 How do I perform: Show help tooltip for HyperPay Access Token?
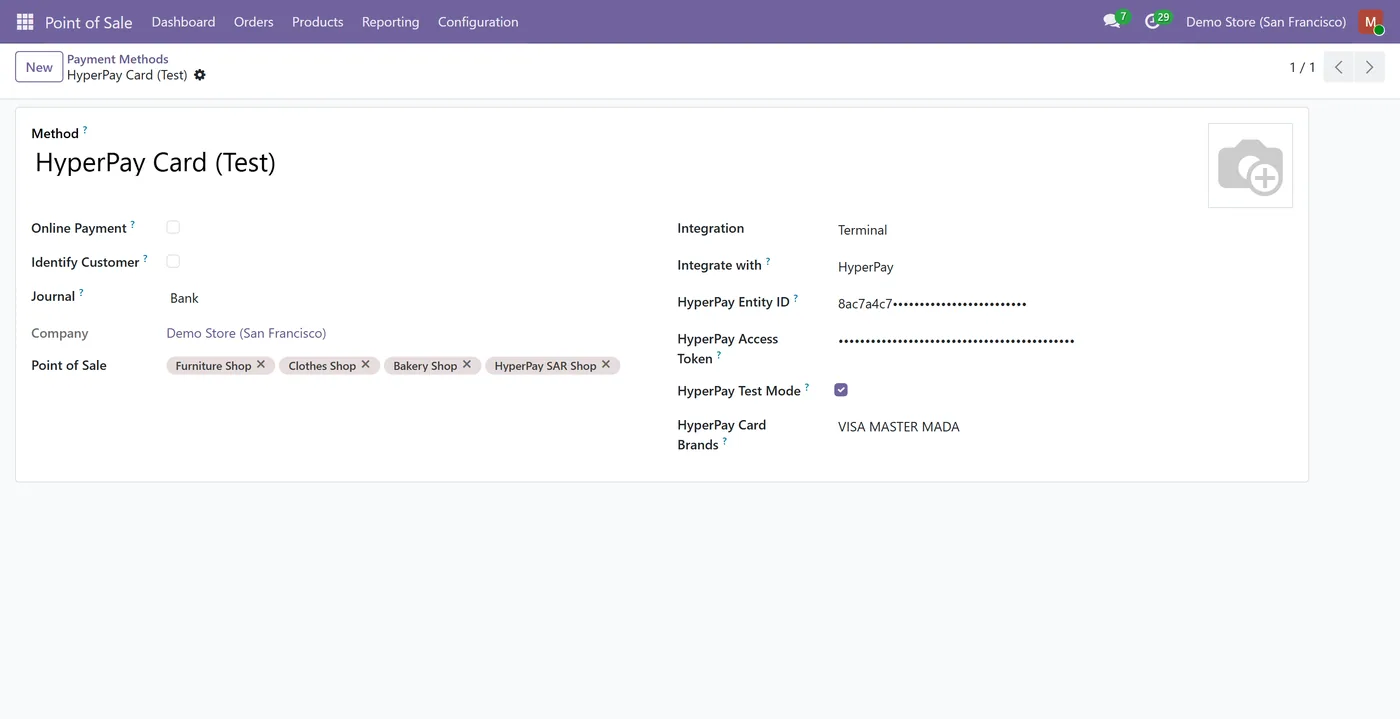coord(719,355)
